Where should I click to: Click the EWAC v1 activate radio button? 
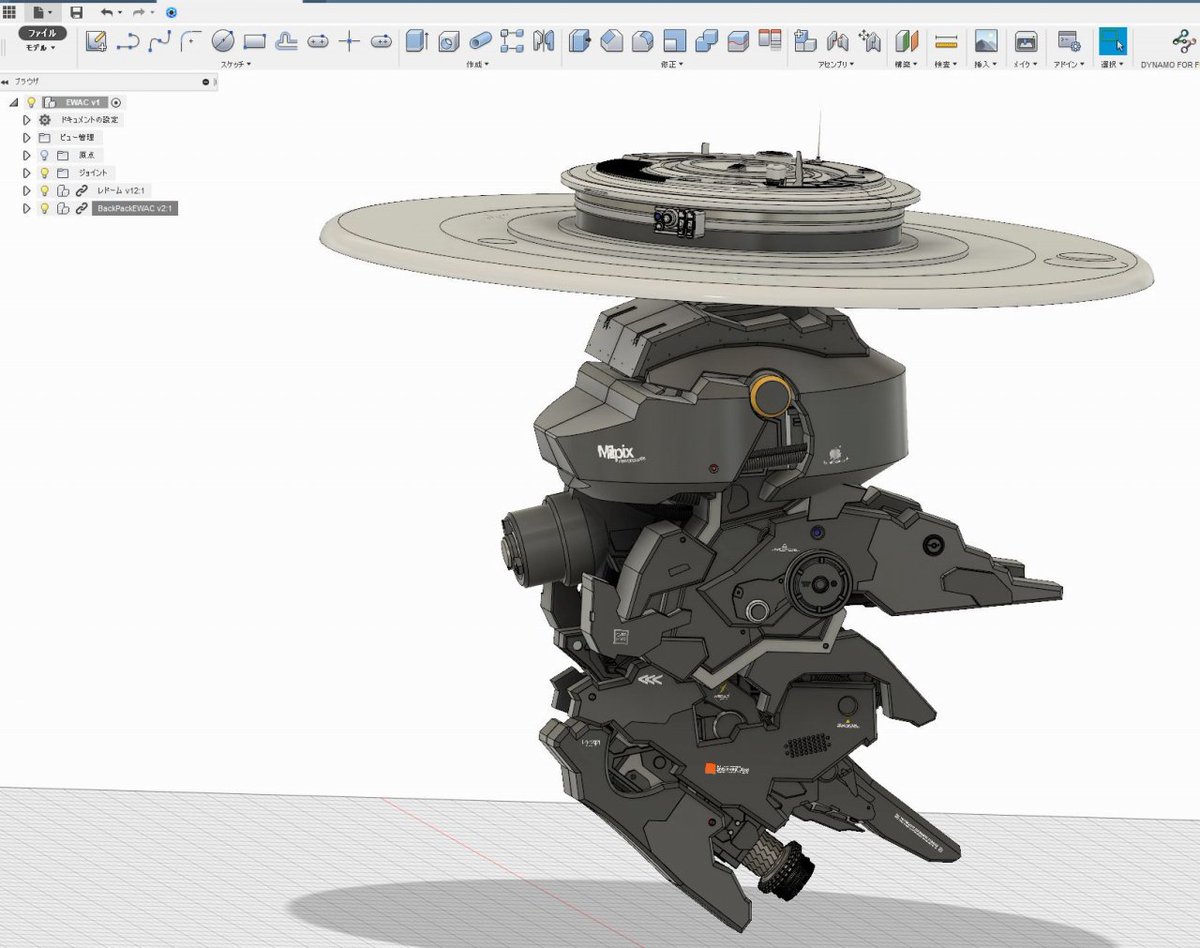coord(116,102)
